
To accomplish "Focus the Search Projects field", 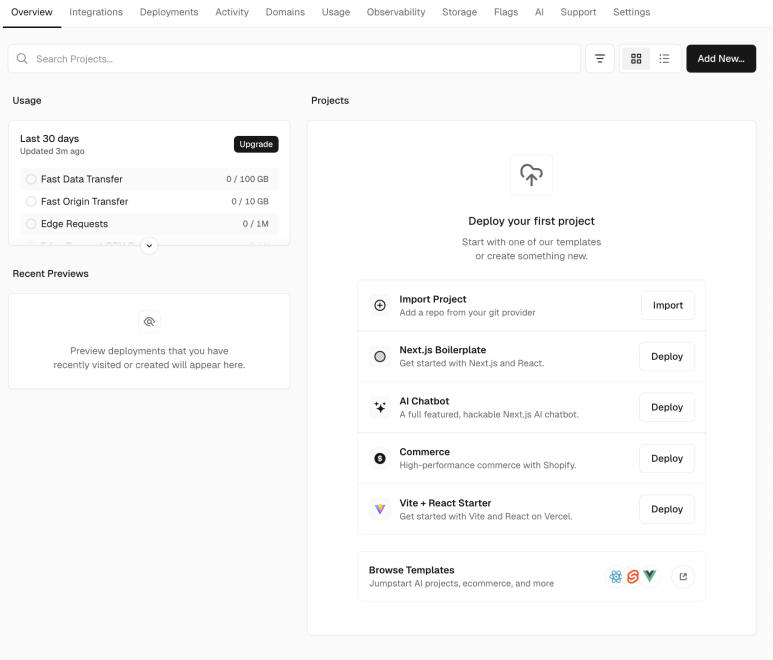I will pyautogui.click(x=294, y=59).
